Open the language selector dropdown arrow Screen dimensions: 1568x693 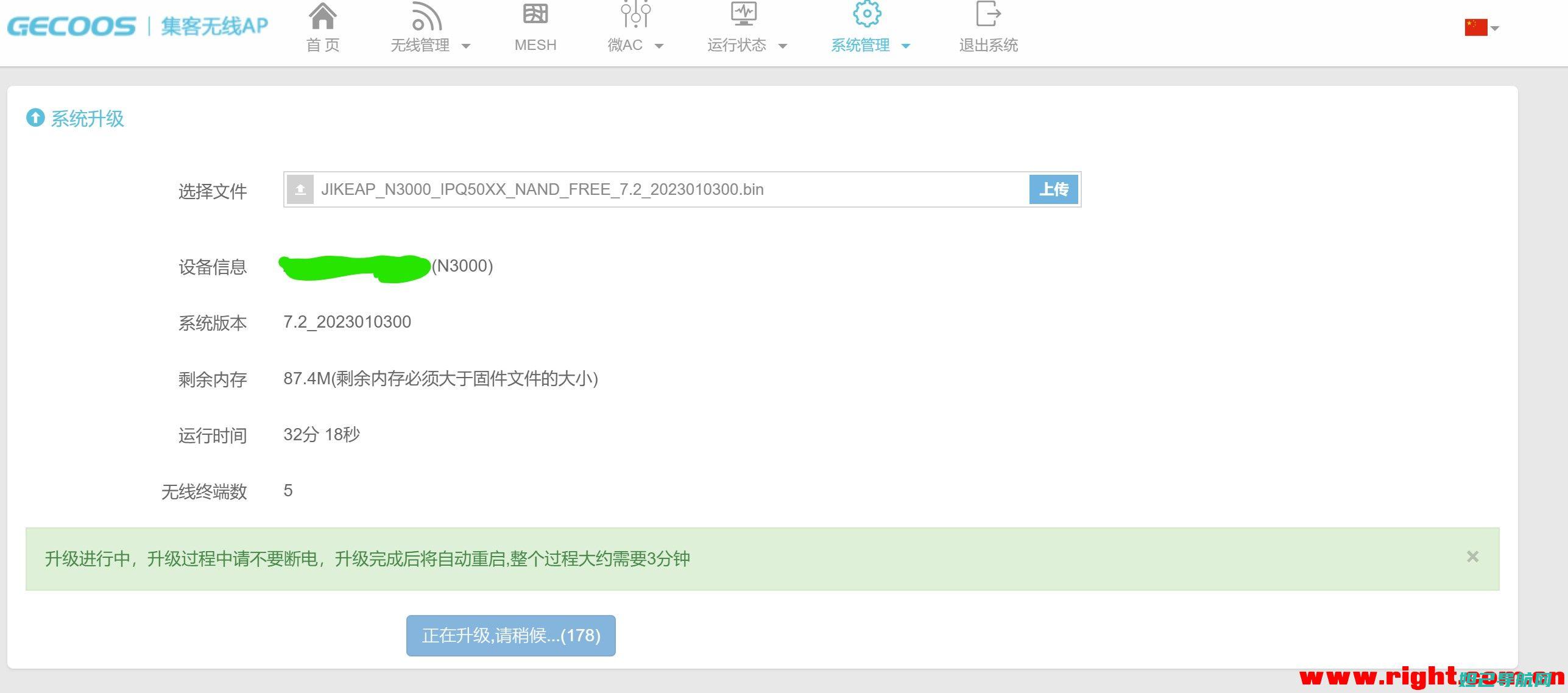[1494, 28]
